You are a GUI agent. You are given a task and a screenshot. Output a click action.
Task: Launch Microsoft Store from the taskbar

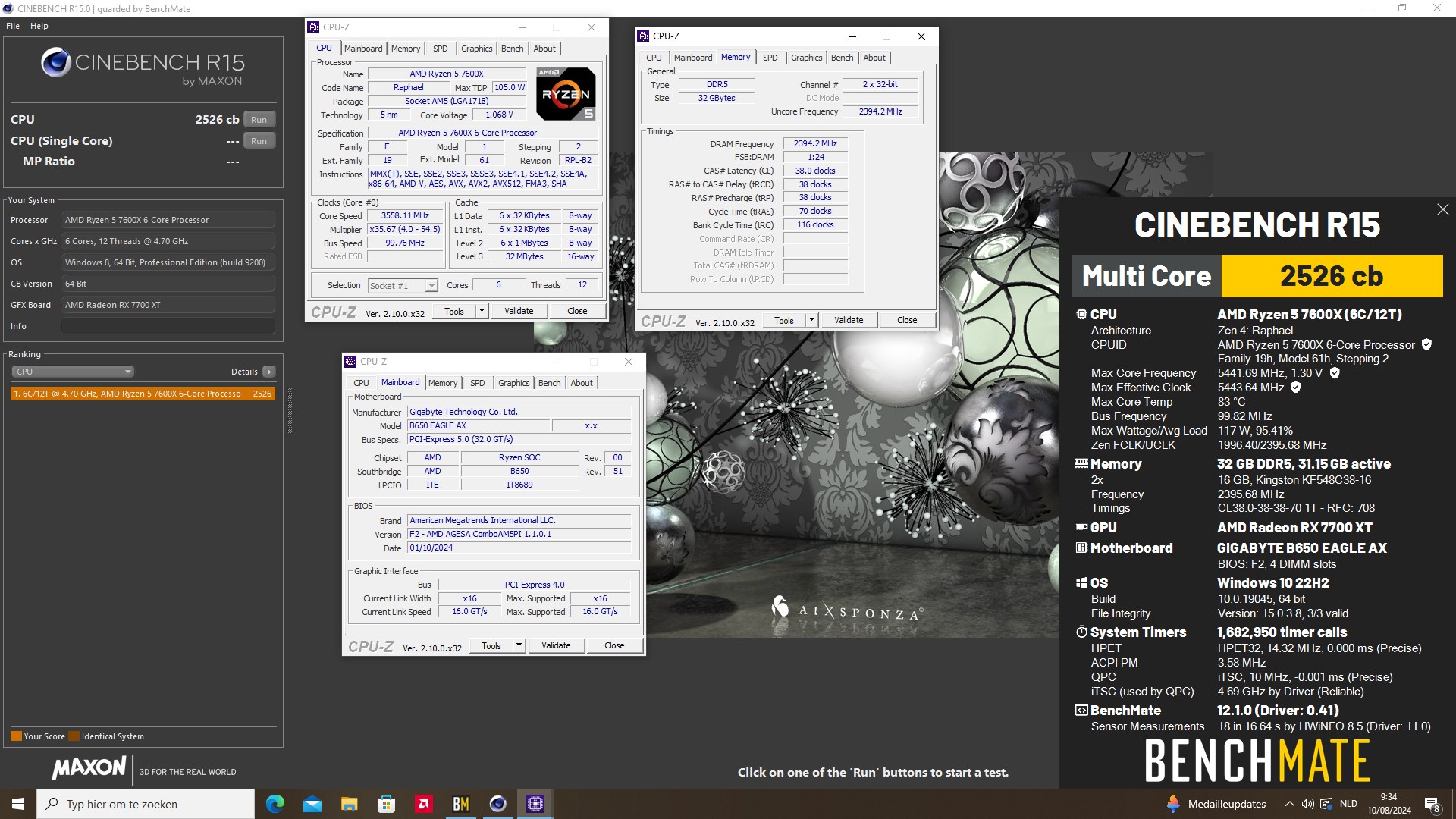pos(386,804)
